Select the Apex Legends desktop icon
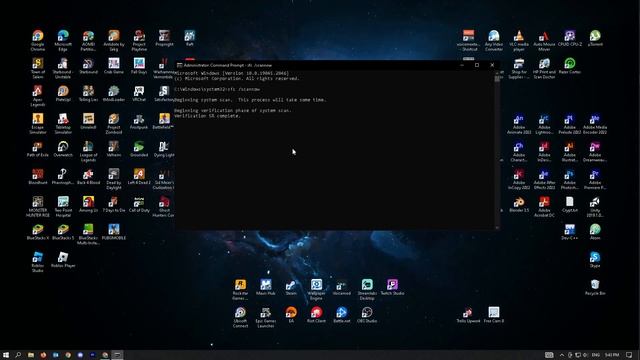Screen dimensions: 640x360 pyautogui.click(x=38, y=96)
